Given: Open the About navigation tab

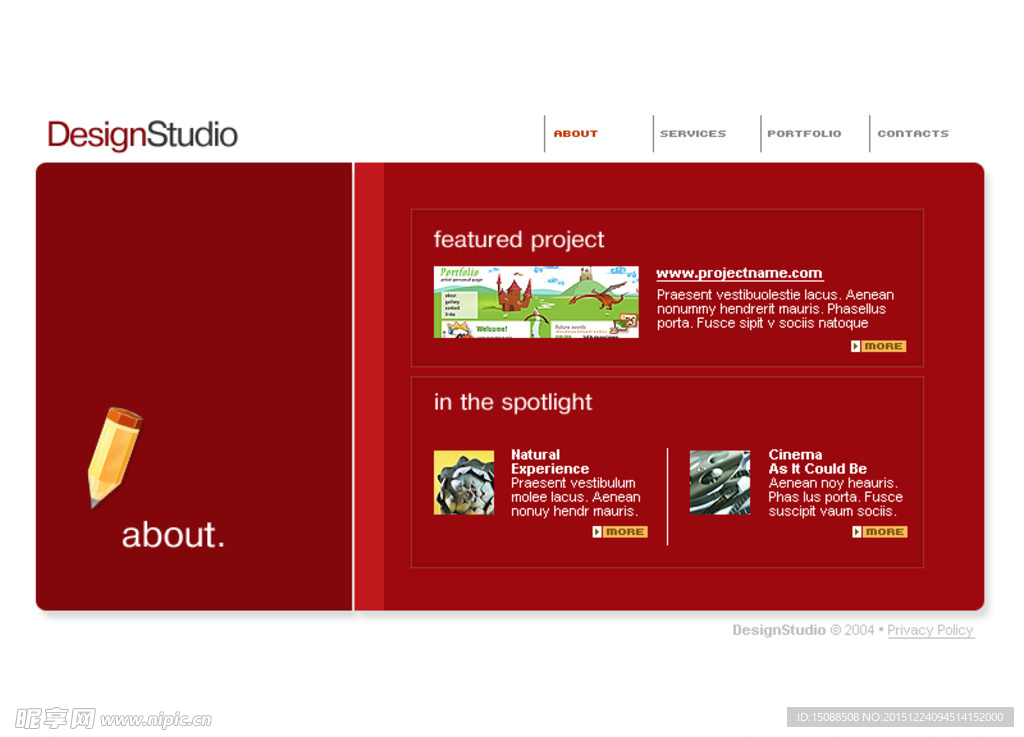Looking at the screenshot, I should 576,134.
